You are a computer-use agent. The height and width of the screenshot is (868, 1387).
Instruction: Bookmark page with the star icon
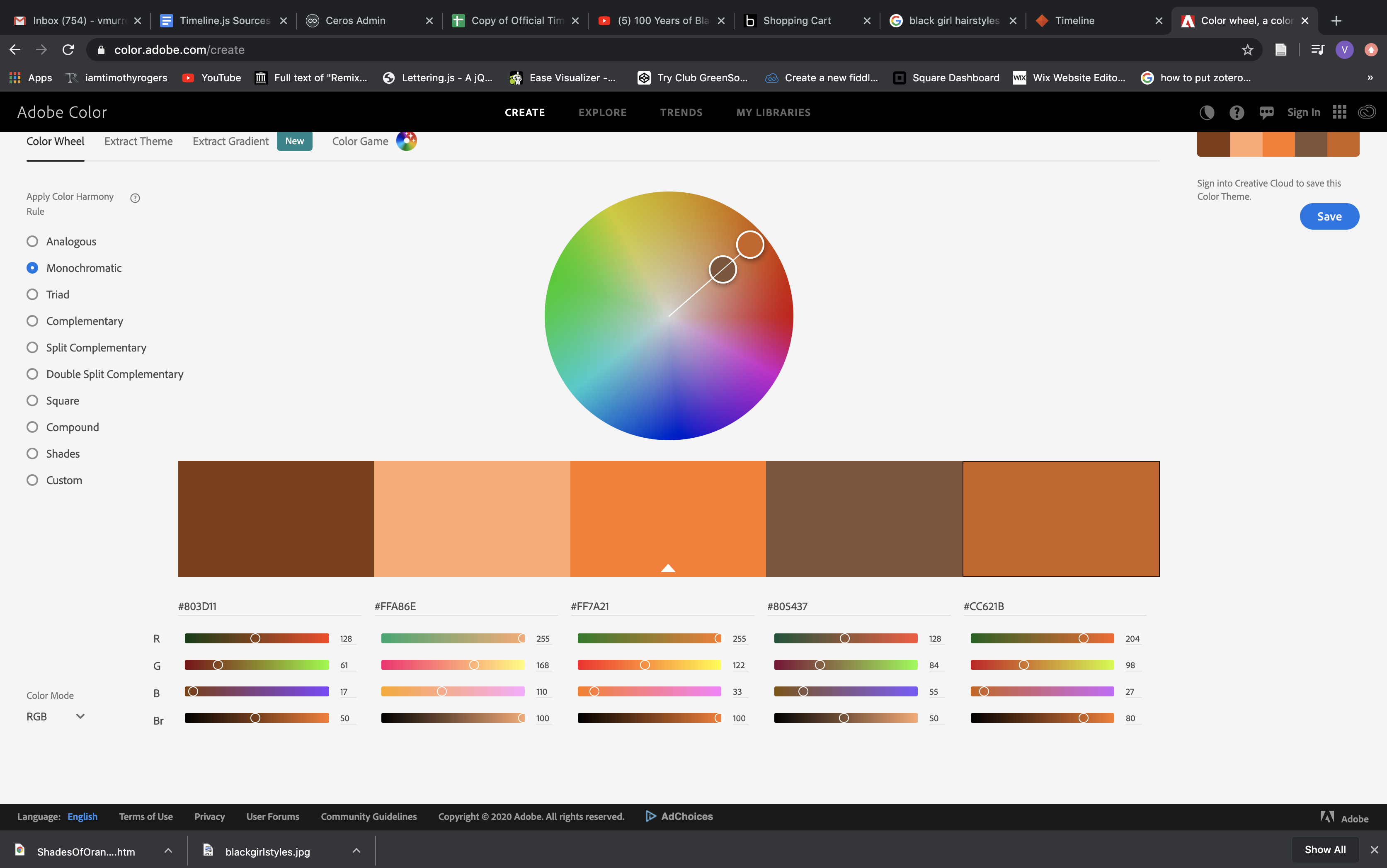[1247, 50]
